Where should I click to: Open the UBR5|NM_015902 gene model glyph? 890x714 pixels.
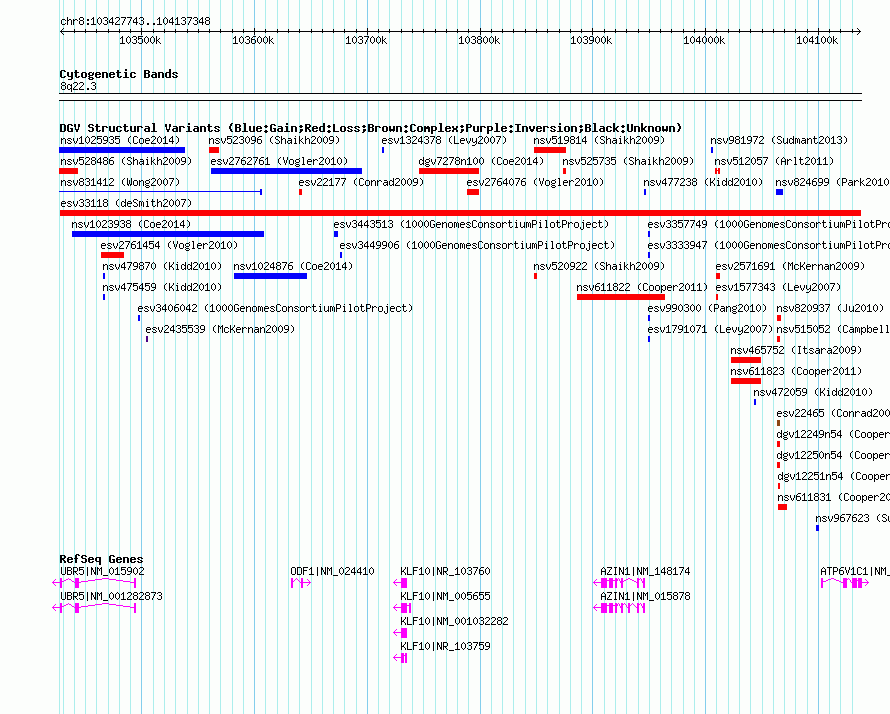click(x=94, y=583)
